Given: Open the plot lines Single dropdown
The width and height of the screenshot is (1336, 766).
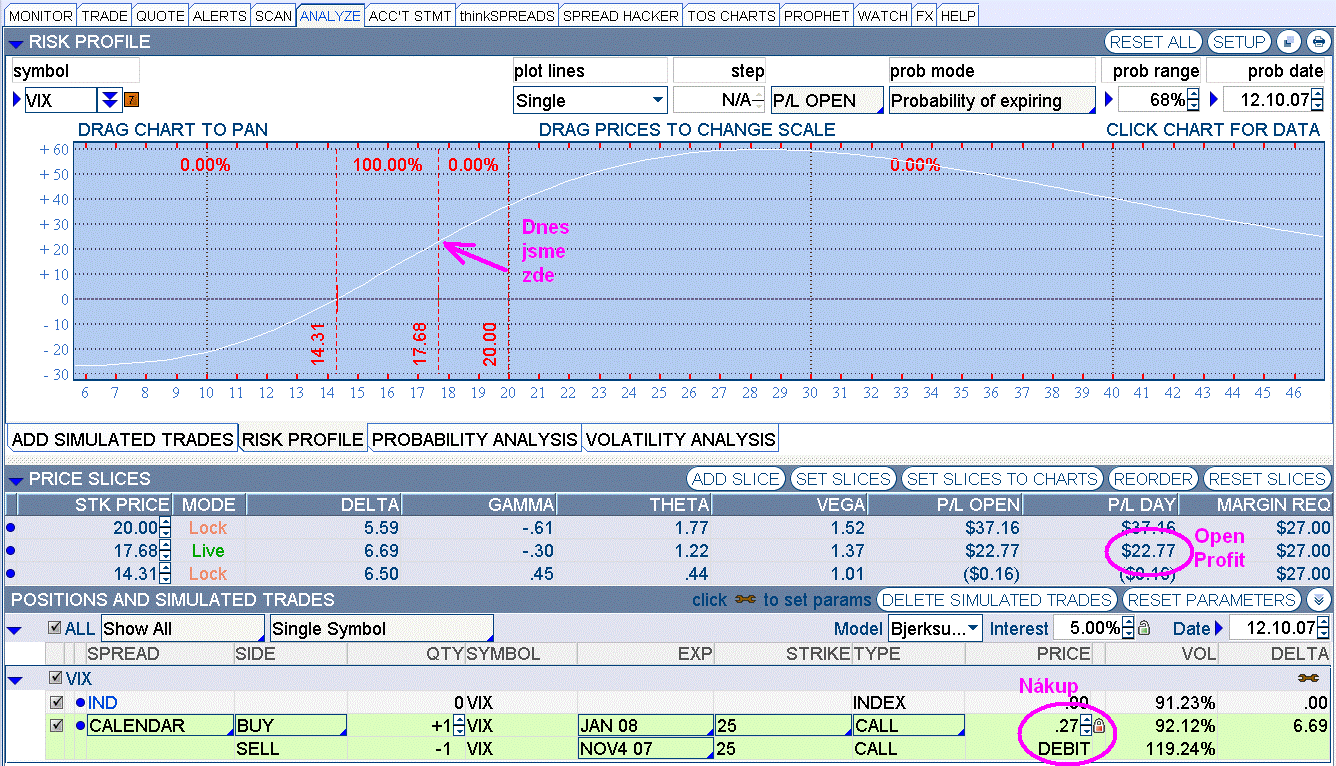Looking at the screenshot, I should pos(590,100).
